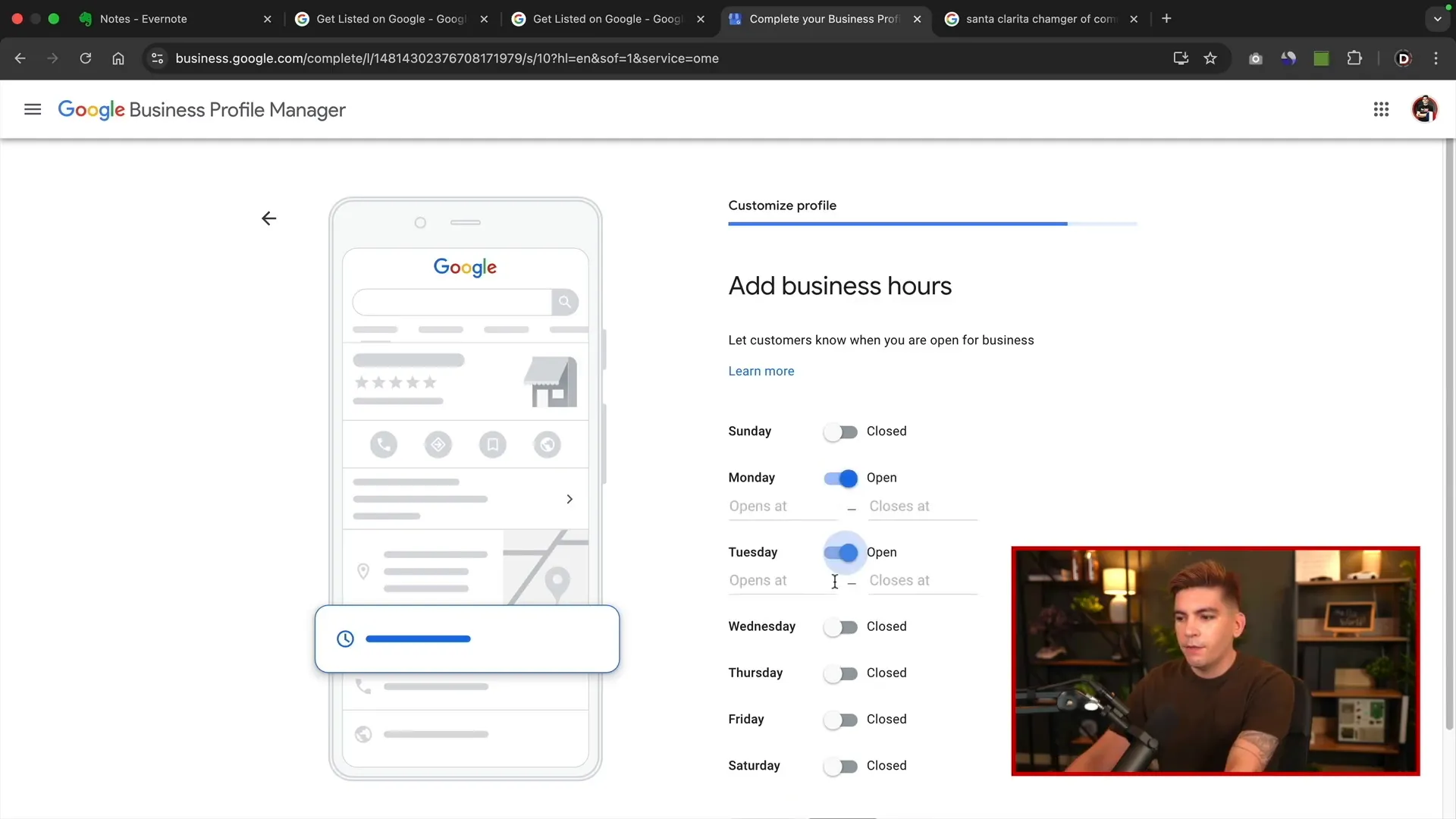Switch to the second Get Listed on Google tab
This screenshot has width=1456, height=819.
click(608, 19)
